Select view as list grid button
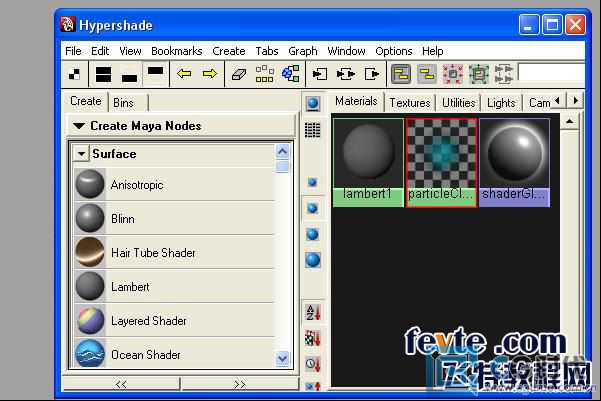The height and width of the screenshot is (401, 601). (x=312, y=130)
